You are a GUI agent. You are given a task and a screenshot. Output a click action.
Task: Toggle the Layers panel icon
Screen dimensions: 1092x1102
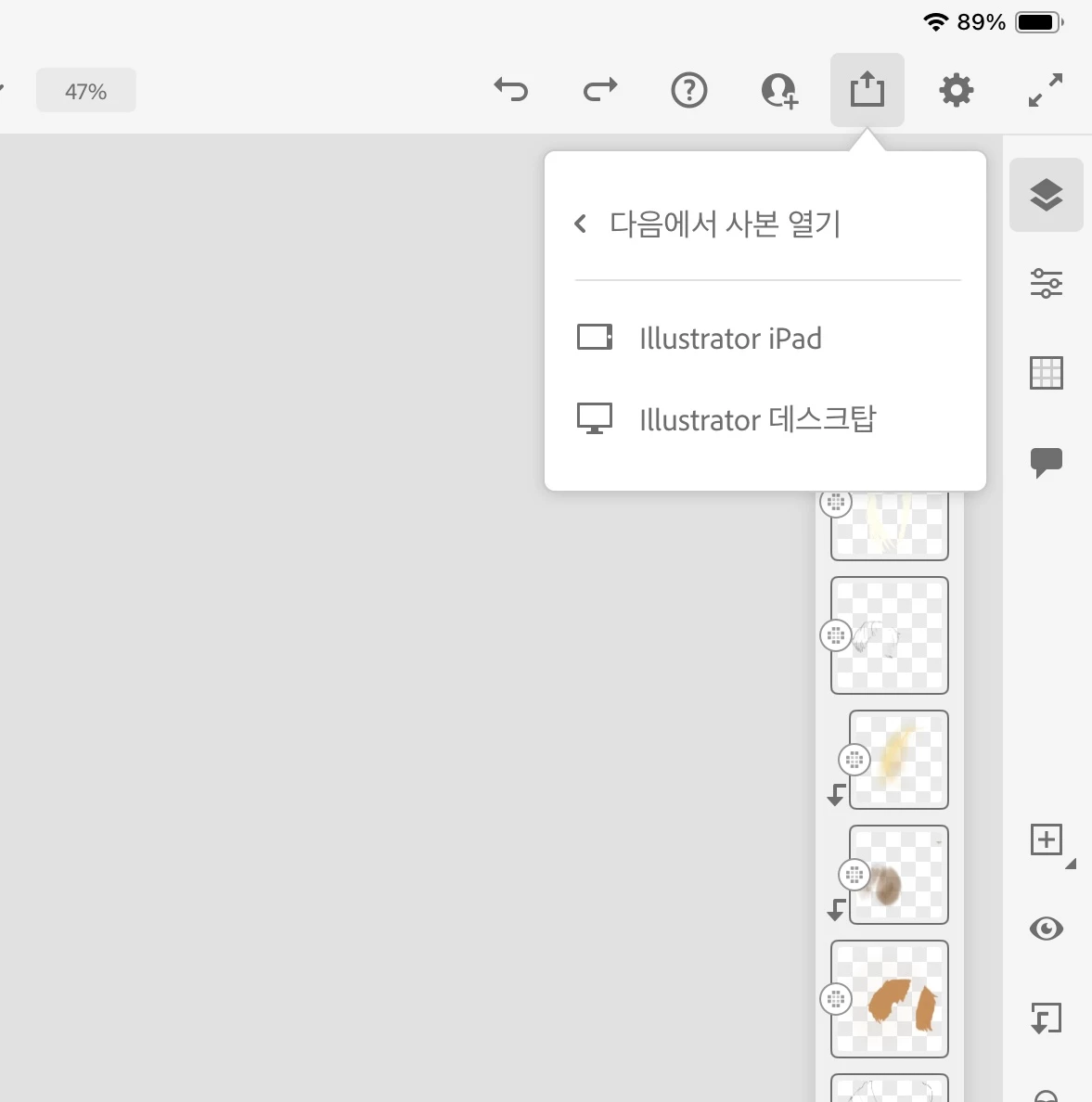1047,195
